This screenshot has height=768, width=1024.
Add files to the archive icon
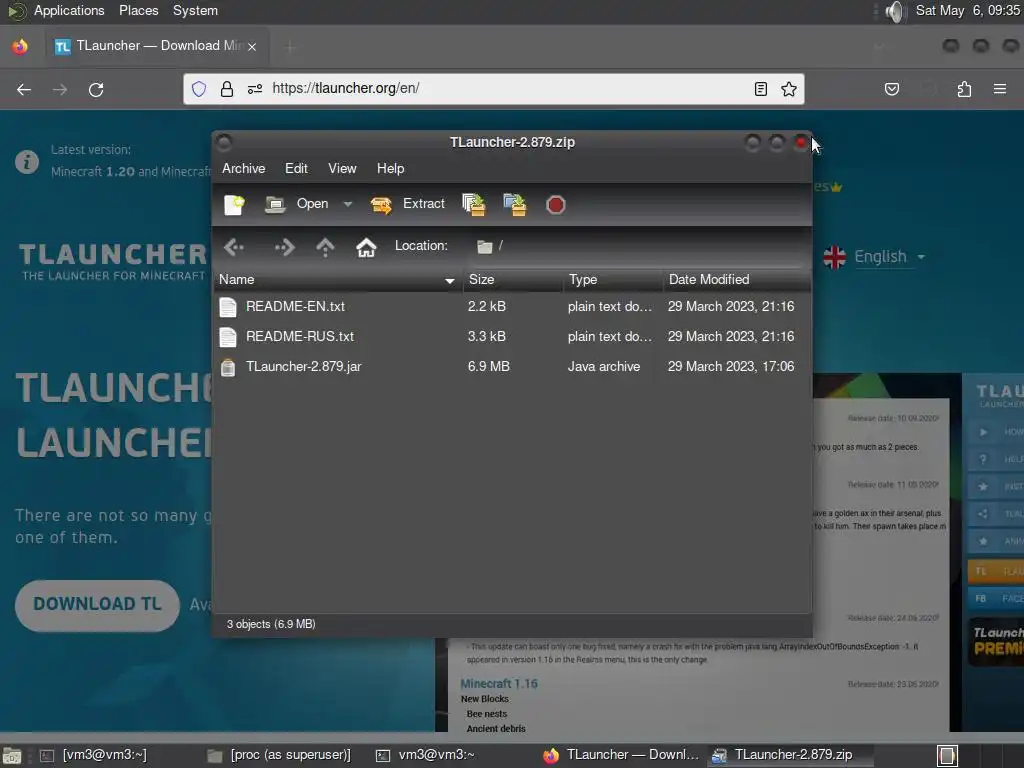pyautogui.click(x=473, y=204)
